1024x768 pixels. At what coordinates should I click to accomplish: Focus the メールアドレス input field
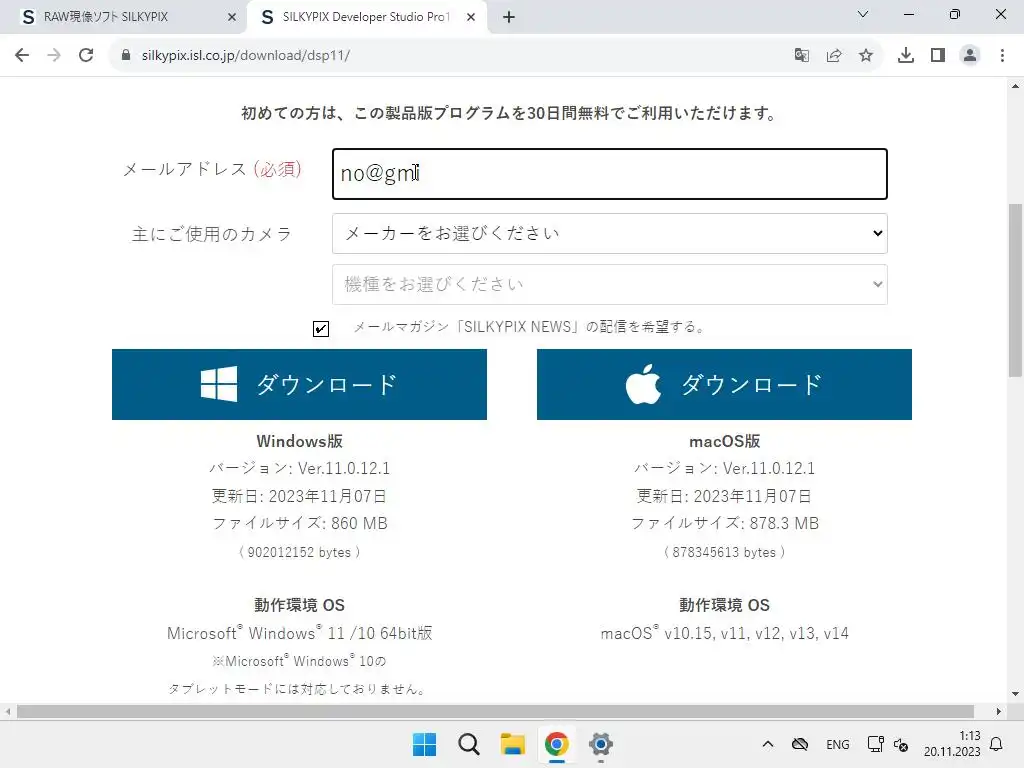pos(610,174)
